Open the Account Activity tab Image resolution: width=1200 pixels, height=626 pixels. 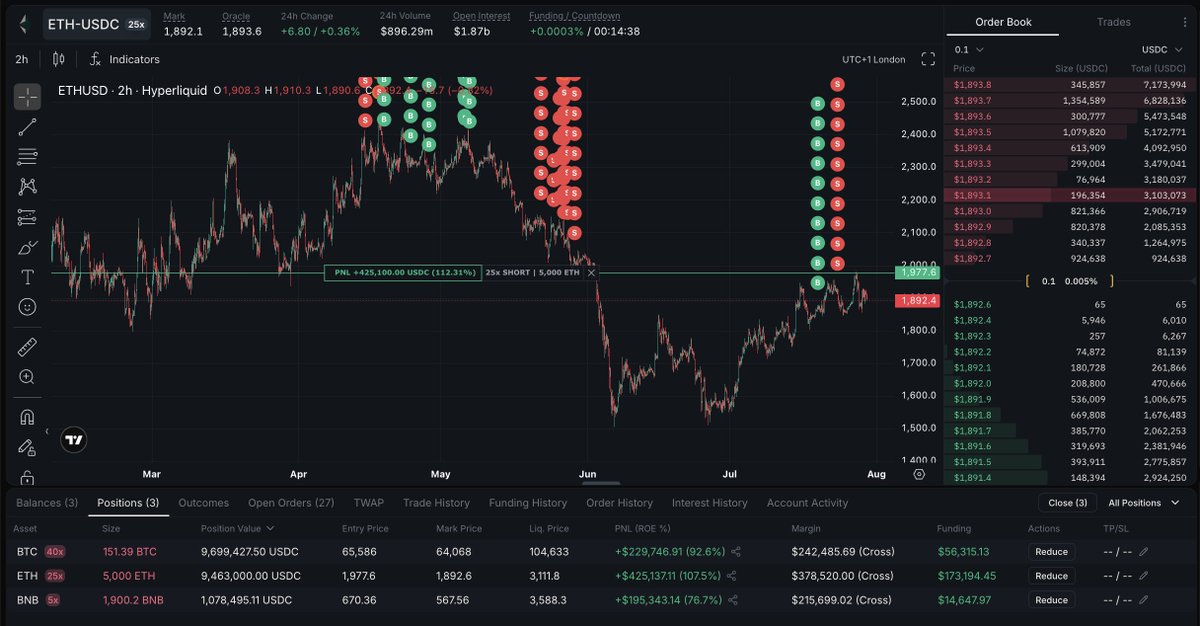point(807,503)
